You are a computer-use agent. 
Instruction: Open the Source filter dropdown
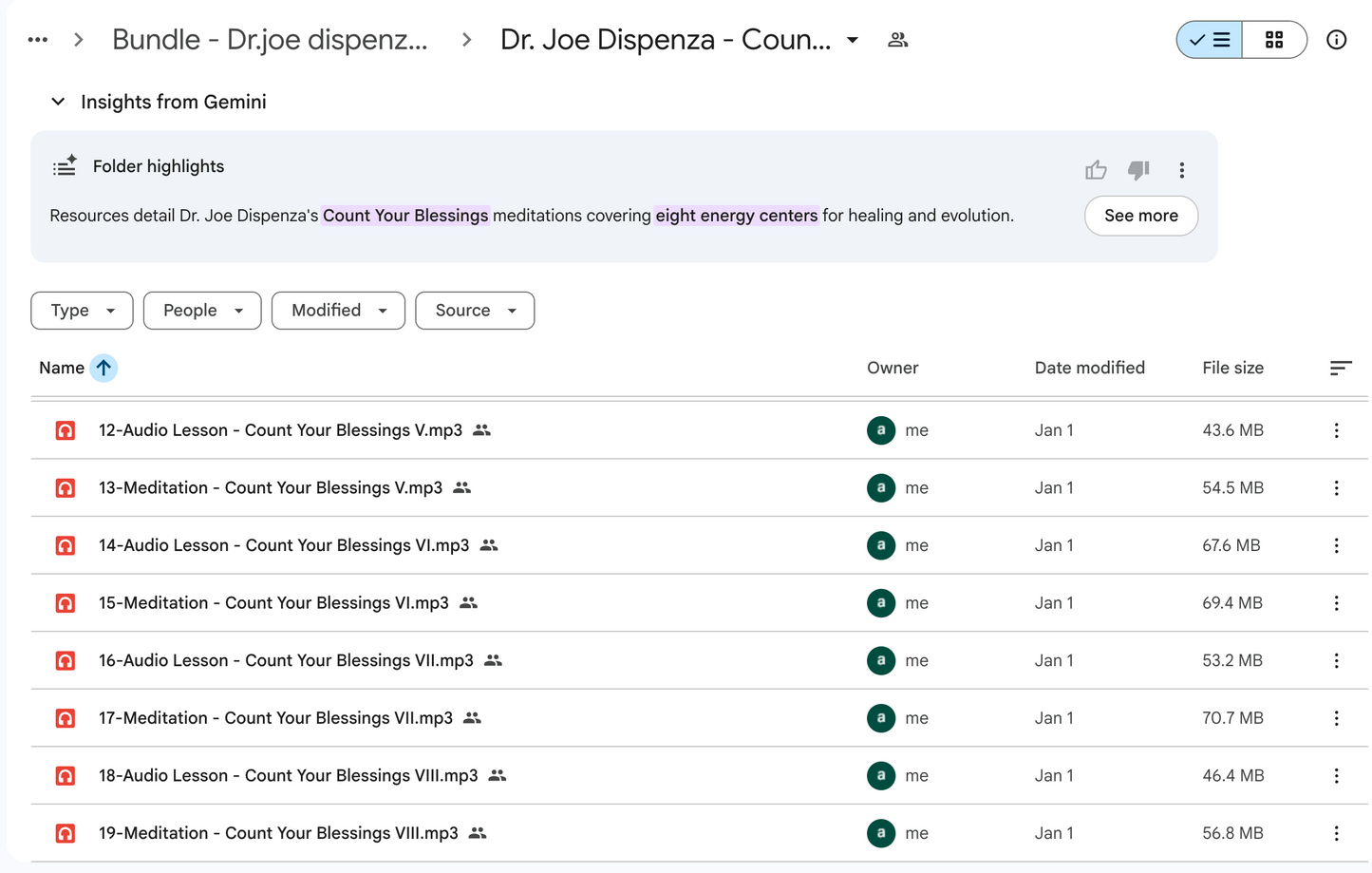click(475, 311)
